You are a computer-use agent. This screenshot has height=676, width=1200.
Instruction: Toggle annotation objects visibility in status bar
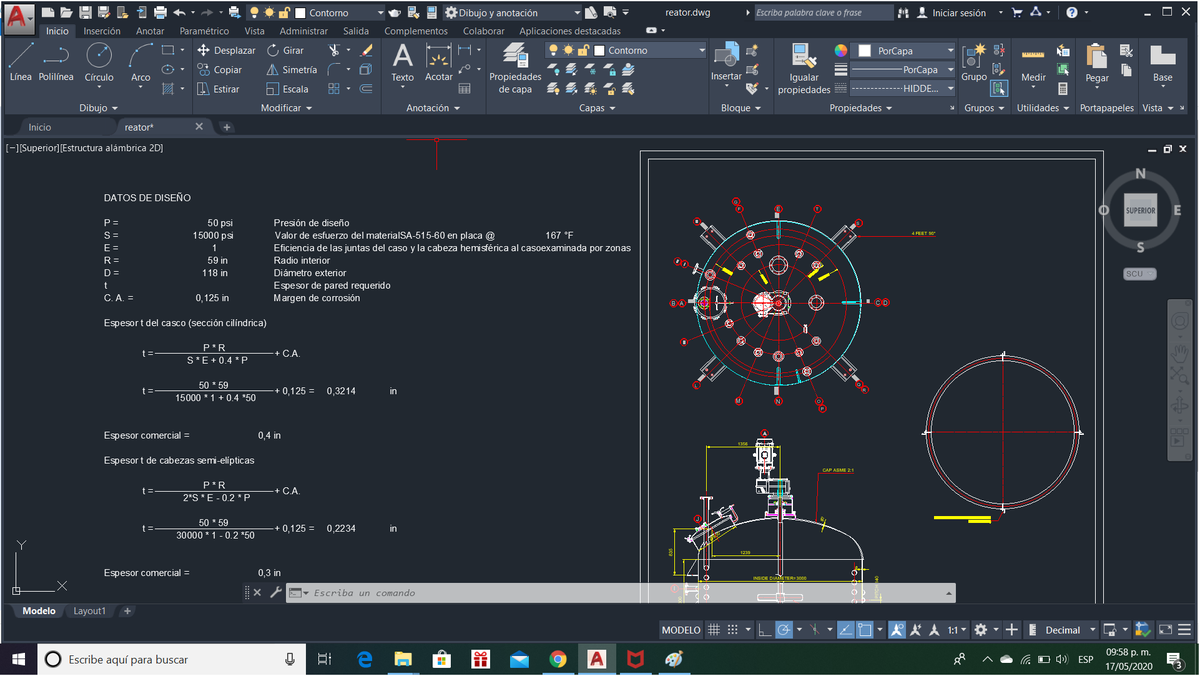(897, 630)
